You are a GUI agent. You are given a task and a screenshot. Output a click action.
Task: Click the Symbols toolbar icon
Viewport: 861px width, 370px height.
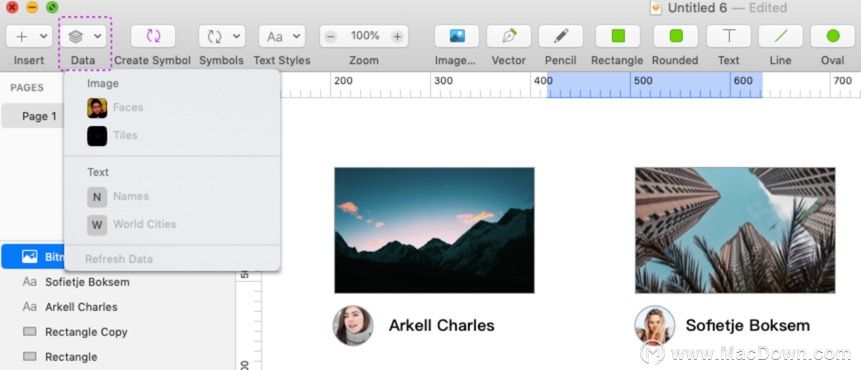214,37
